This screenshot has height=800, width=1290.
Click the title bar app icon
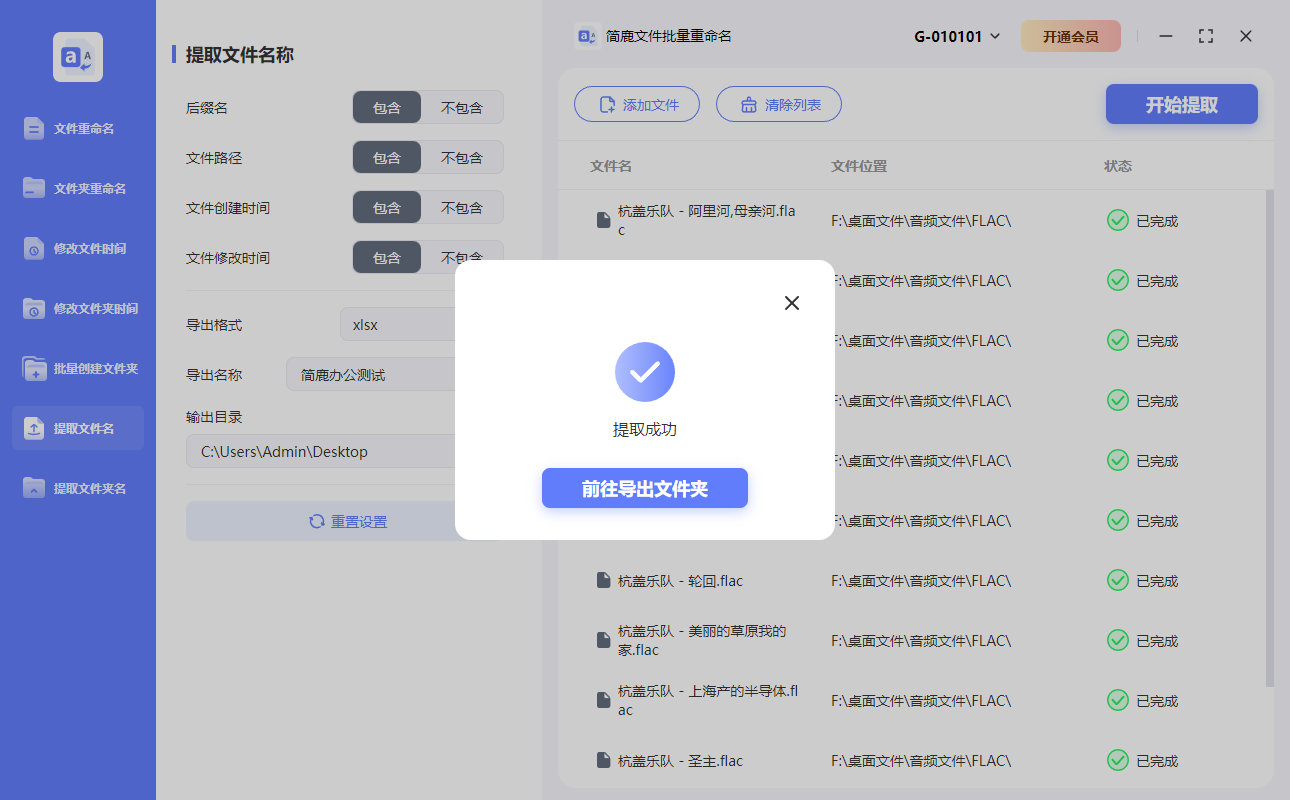coord(587,36)
